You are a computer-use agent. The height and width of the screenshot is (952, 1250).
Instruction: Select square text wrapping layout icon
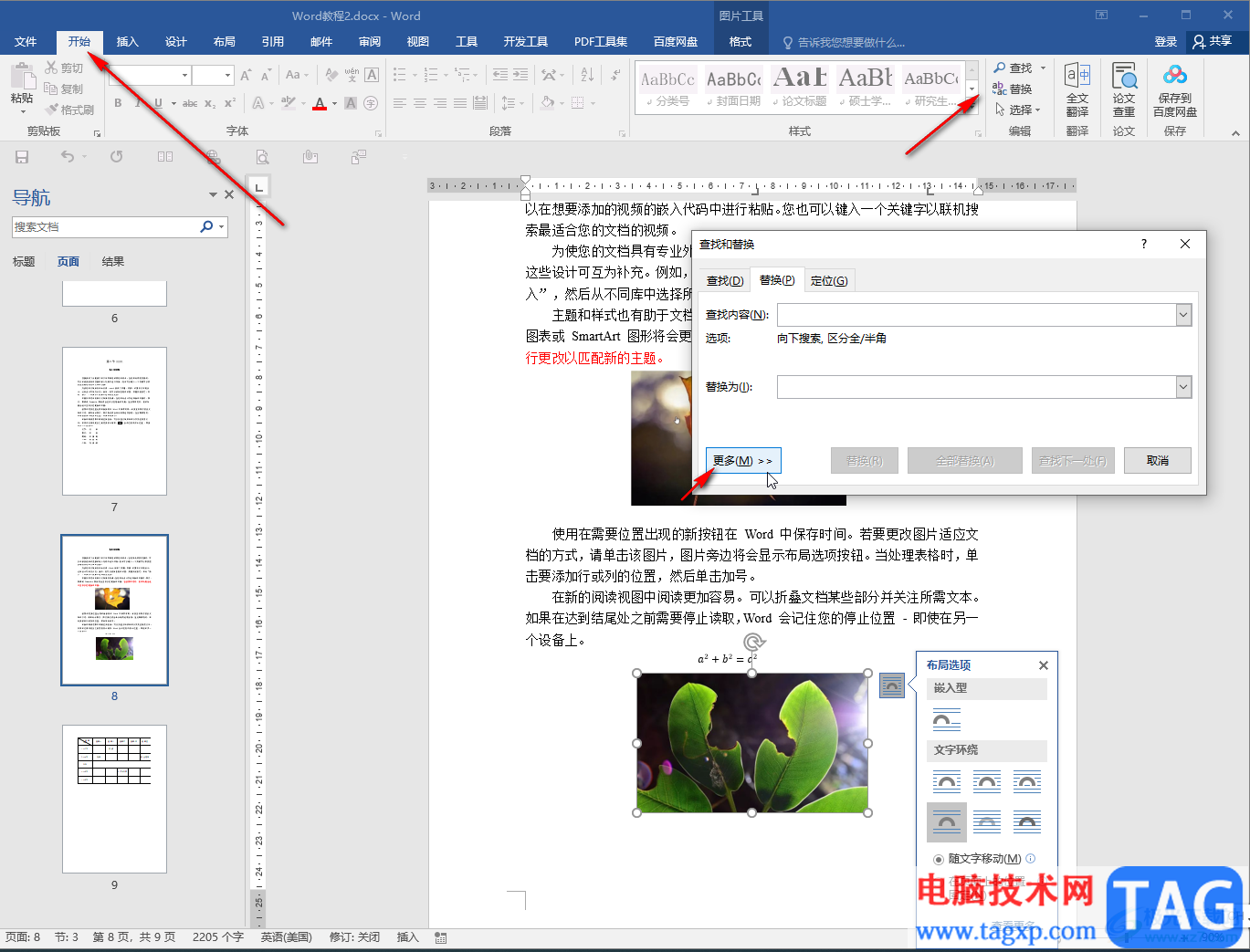[x=947, y=782]
